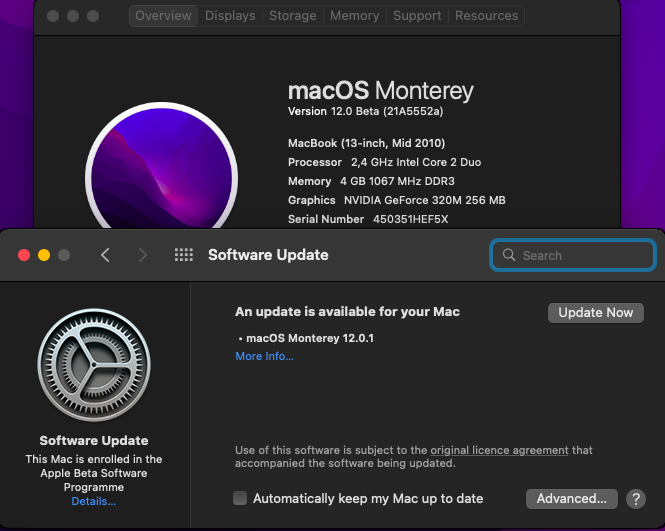Viewport: 665px width, 531px height.
Task: Go forward in System Preferences
Action: [x=142, y=255]
